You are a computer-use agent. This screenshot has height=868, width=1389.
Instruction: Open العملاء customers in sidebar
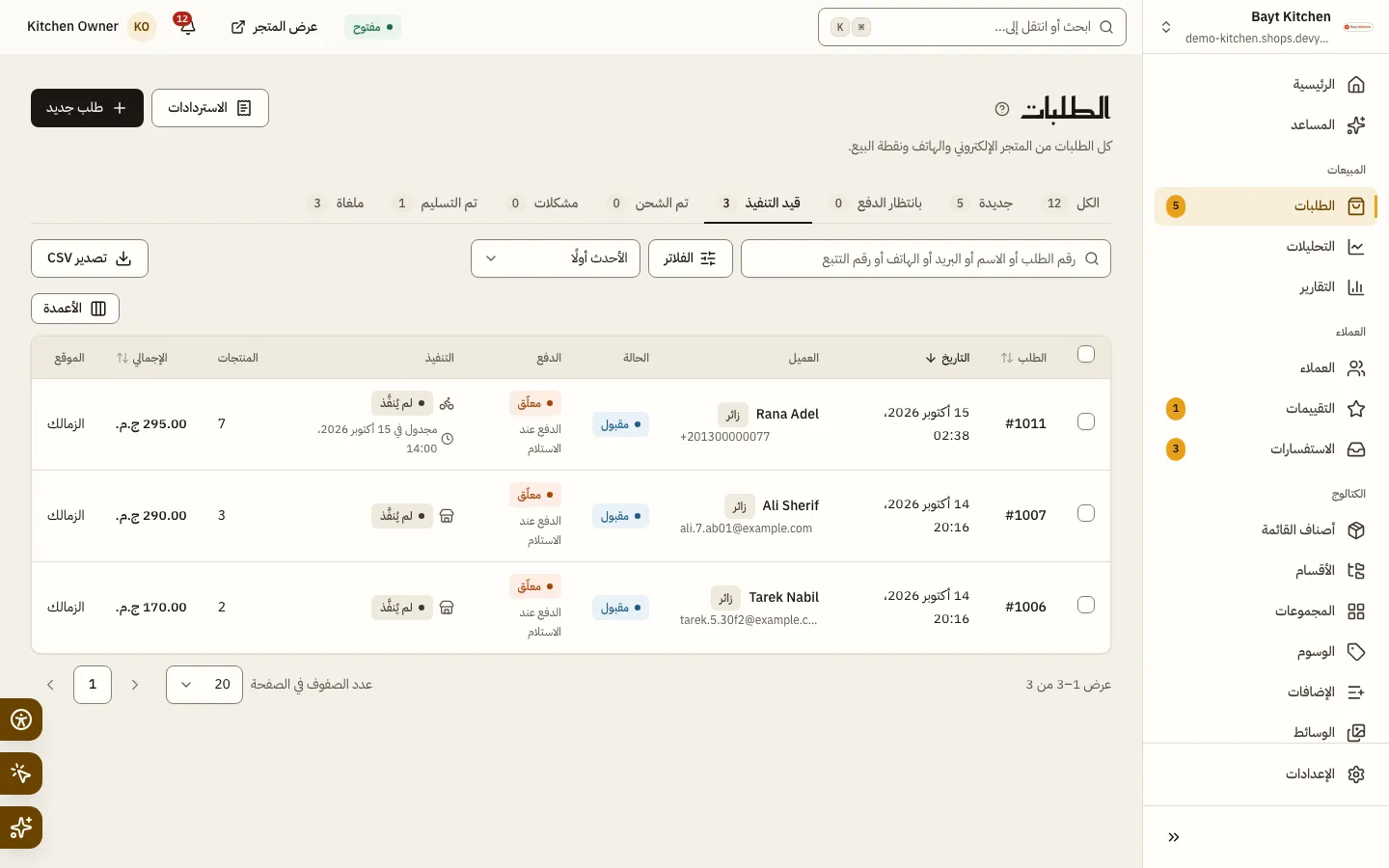(x=1266, y=368)
